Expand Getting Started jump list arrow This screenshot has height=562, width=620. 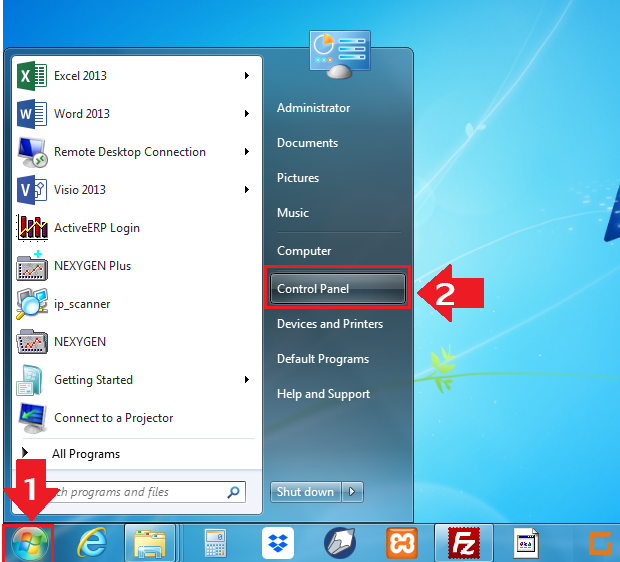coord(247,380)
